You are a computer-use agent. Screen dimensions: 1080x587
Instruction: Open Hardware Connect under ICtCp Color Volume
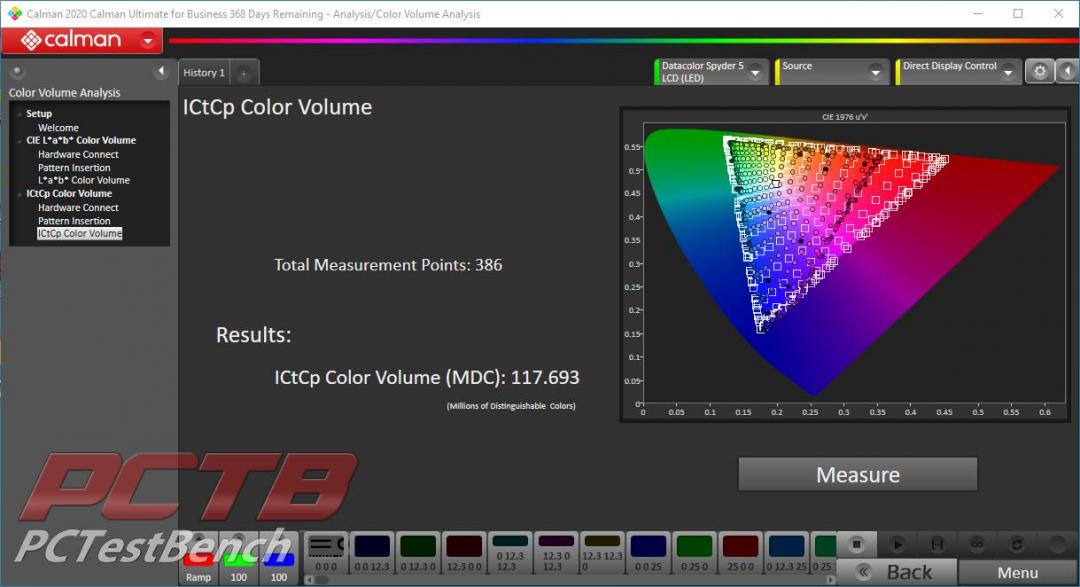click(78, 207)
